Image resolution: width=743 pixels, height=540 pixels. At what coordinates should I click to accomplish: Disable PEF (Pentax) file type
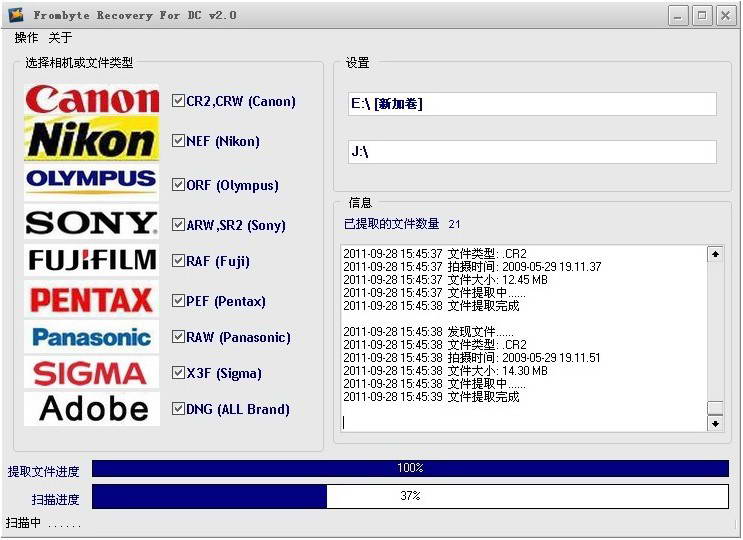(x=178, y=300)
